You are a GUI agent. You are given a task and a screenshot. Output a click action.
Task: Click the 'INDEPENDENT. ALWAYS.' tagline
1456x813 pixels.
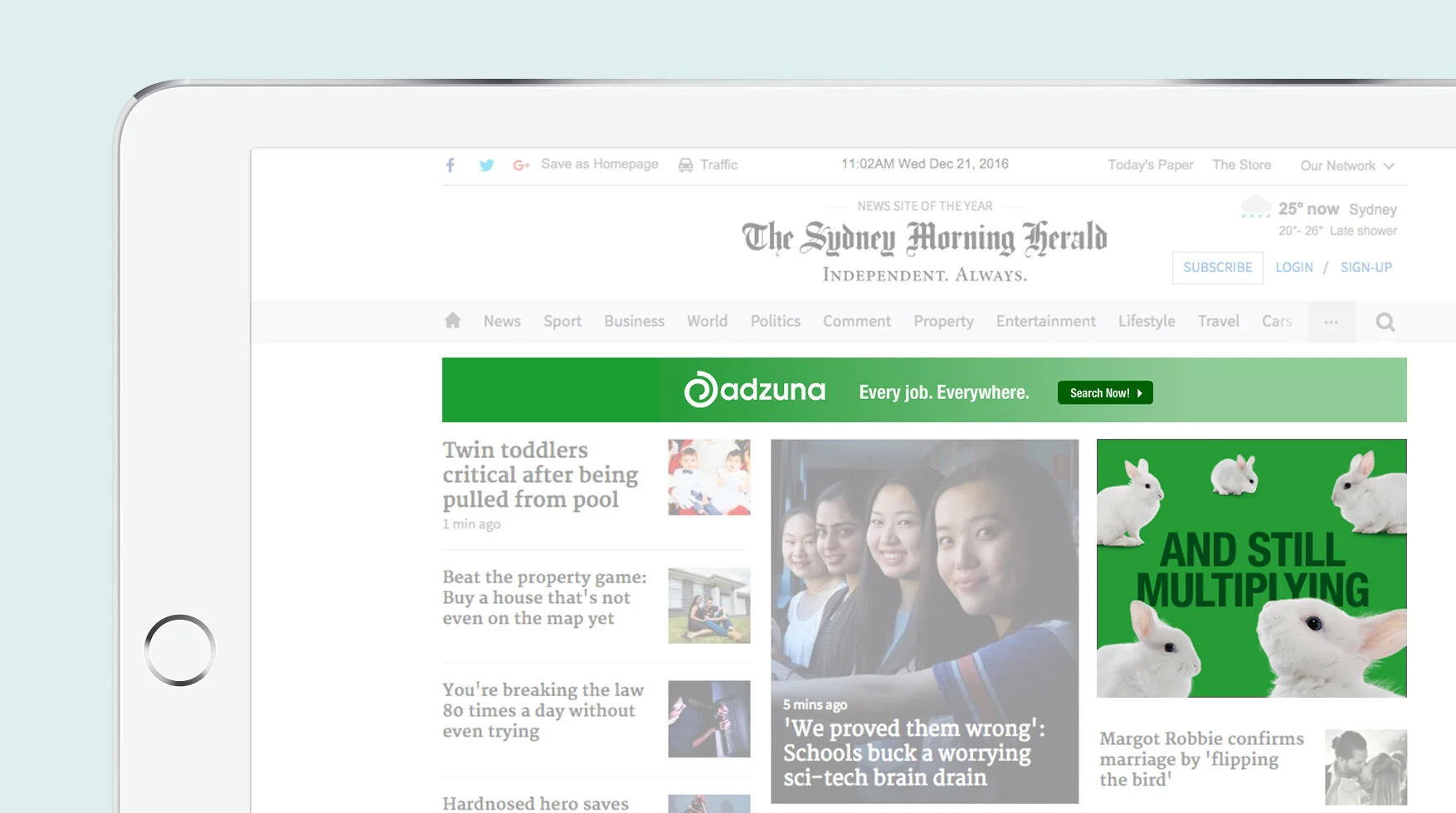tap(924, 275)
